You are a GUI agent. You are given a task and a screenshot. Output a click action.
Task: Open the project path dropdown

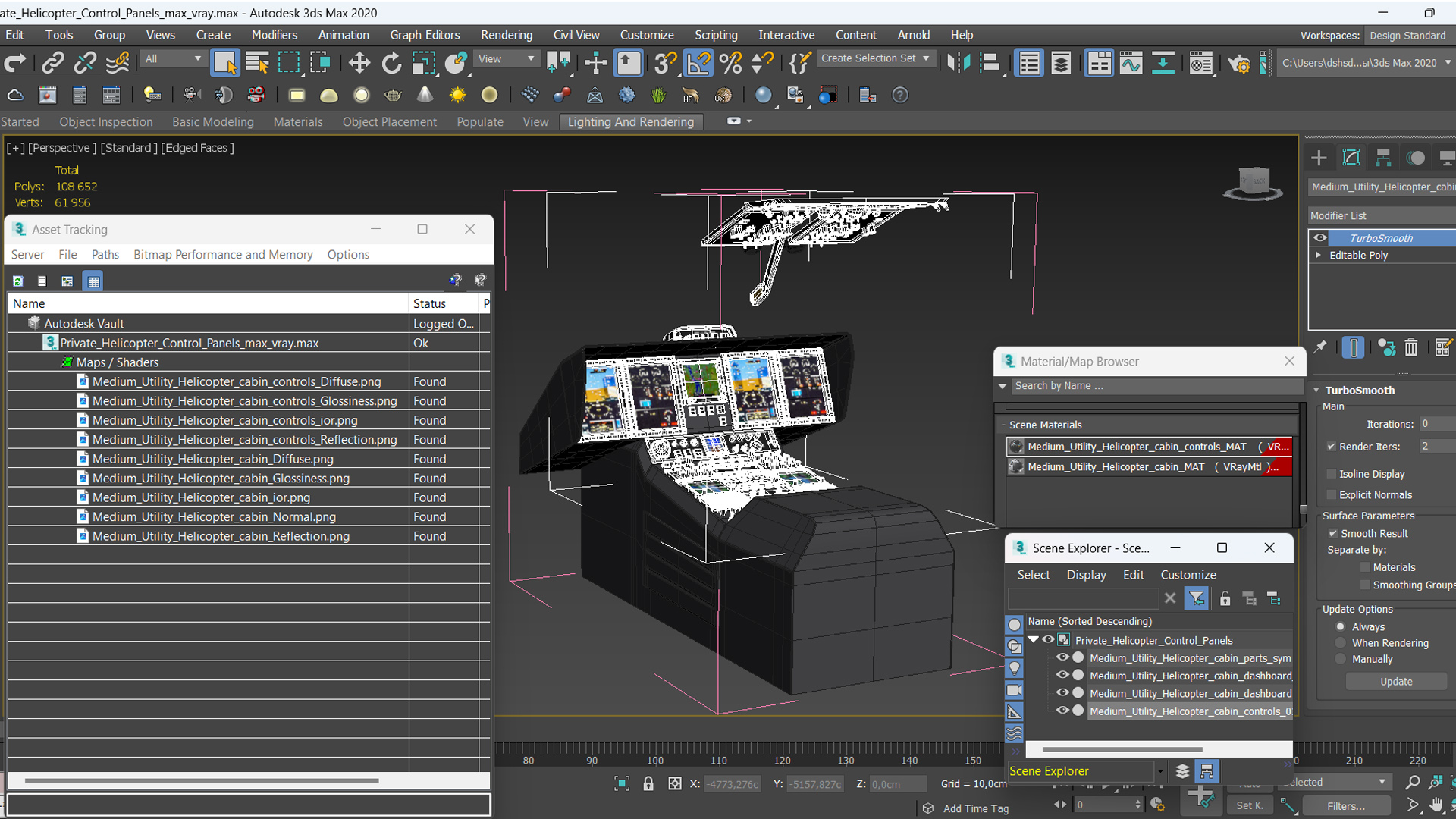[1447, 63]
